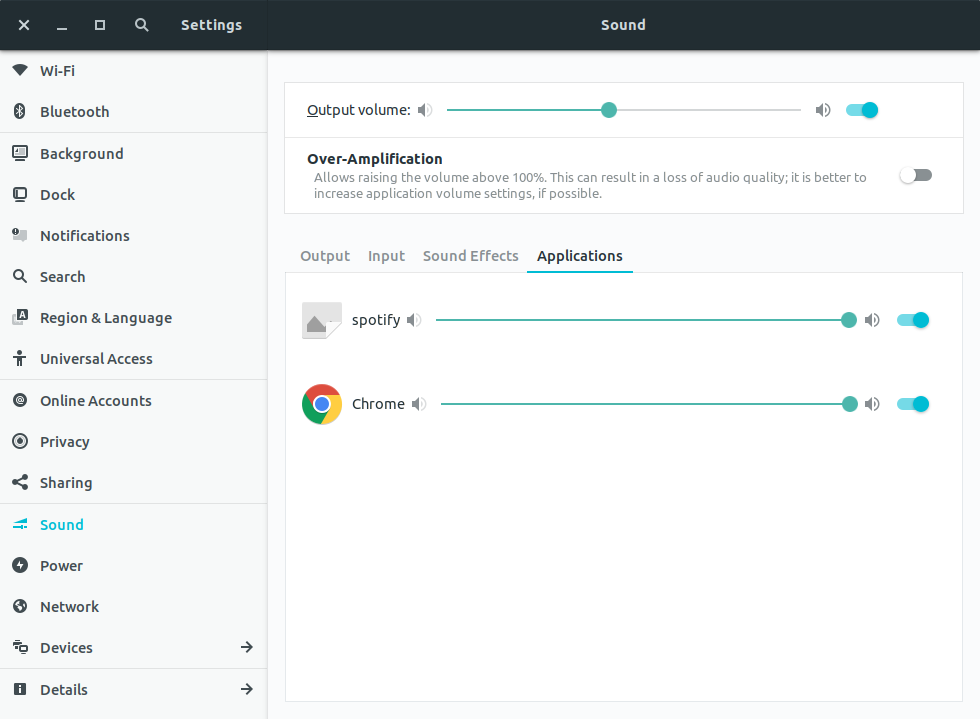
Task: Toggle the output volume mute switch
Action: pyautogui.click(x=862, y=110)
